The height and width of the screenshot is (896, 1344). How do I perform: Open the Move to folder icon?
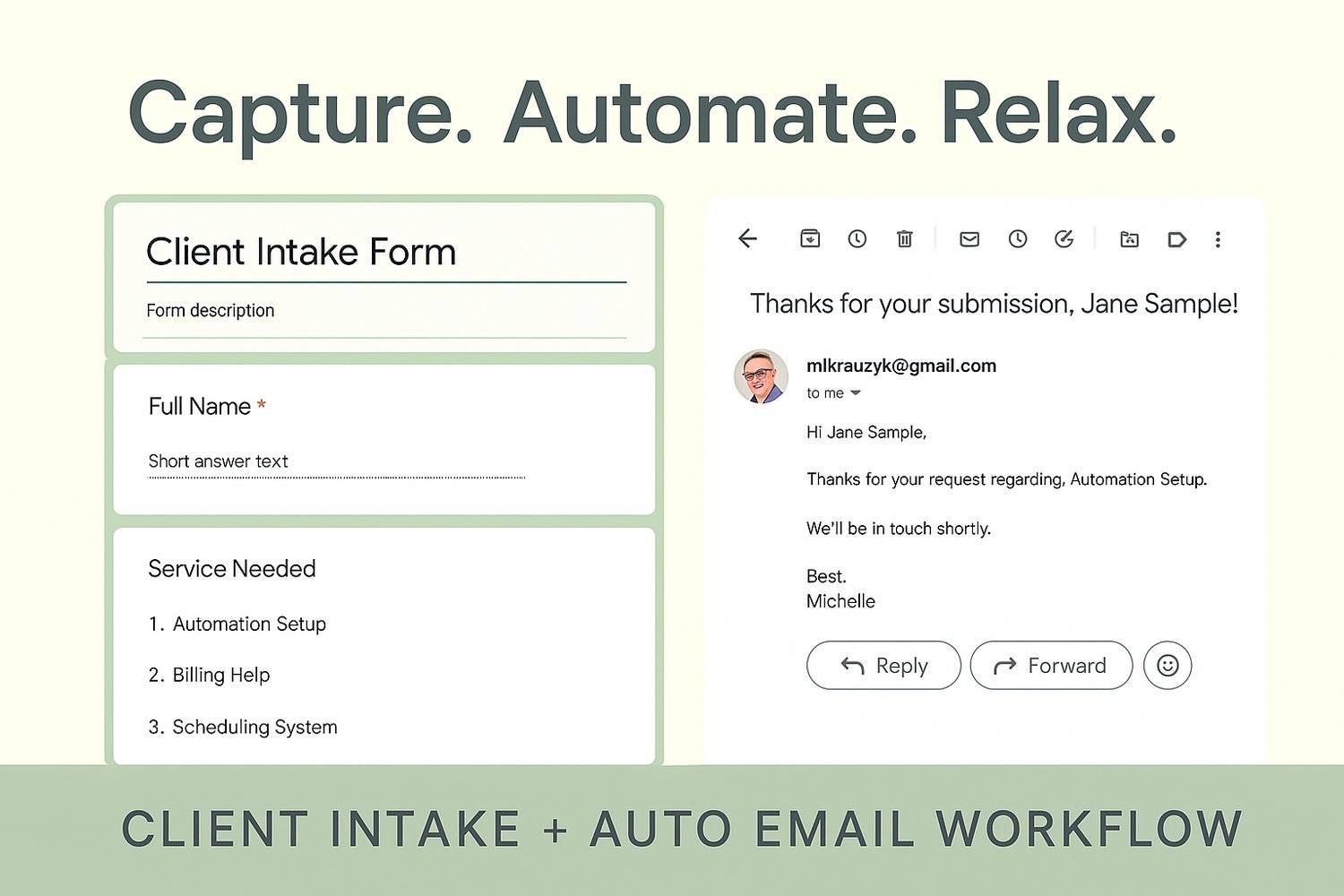(x=1130, y=239)
